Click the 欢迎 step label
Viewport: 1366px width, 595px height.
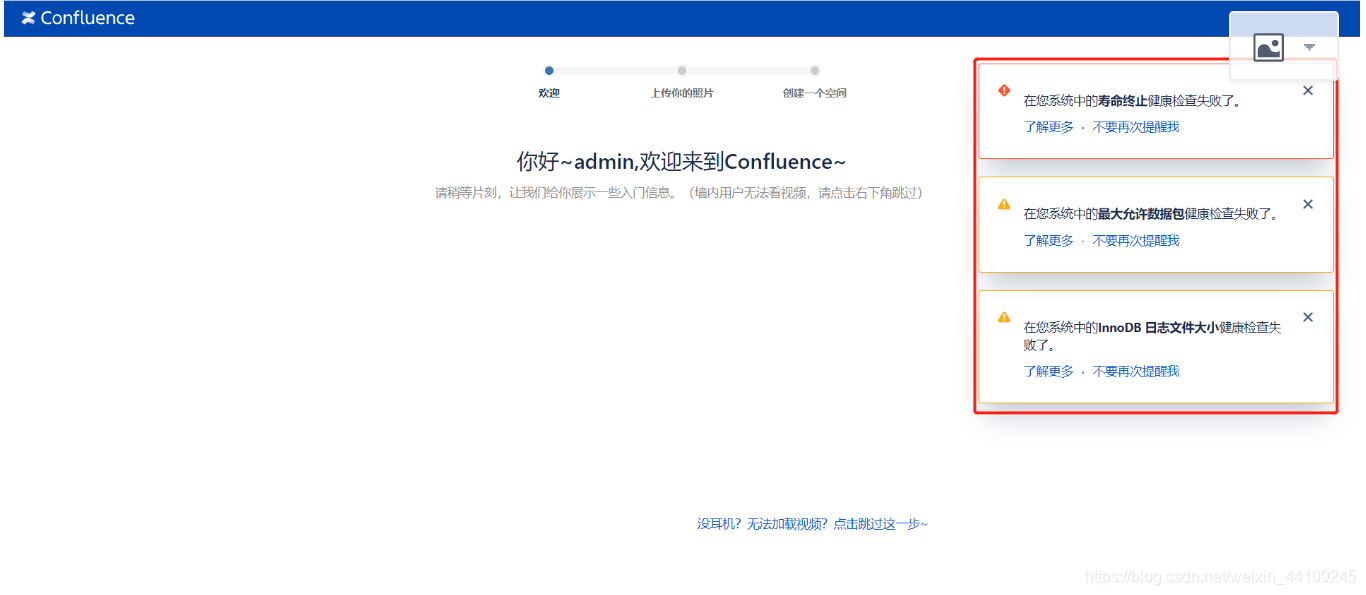point(549,93)
